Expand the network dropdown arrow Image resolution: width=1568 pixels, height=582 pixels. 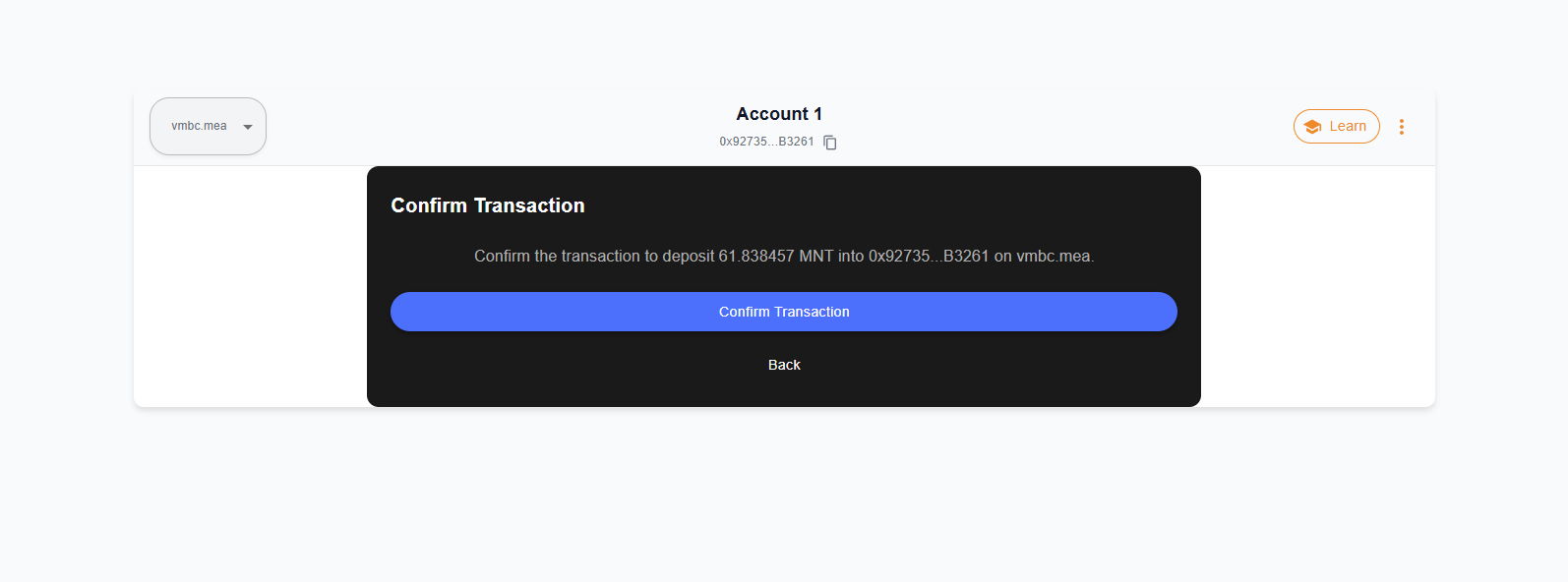pyautogui.click(x=248, y=127)
